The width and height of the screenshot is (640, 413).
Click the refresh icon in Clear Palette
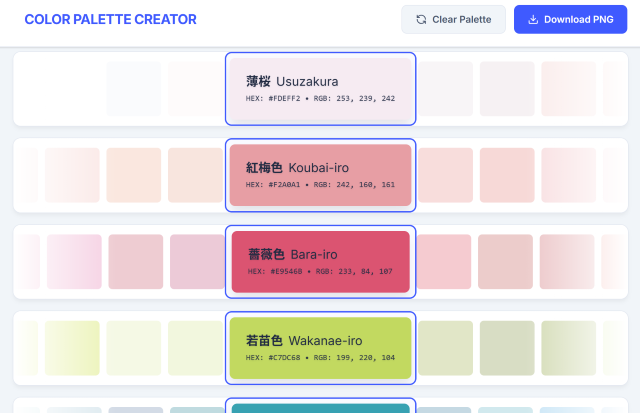(421, 20)
